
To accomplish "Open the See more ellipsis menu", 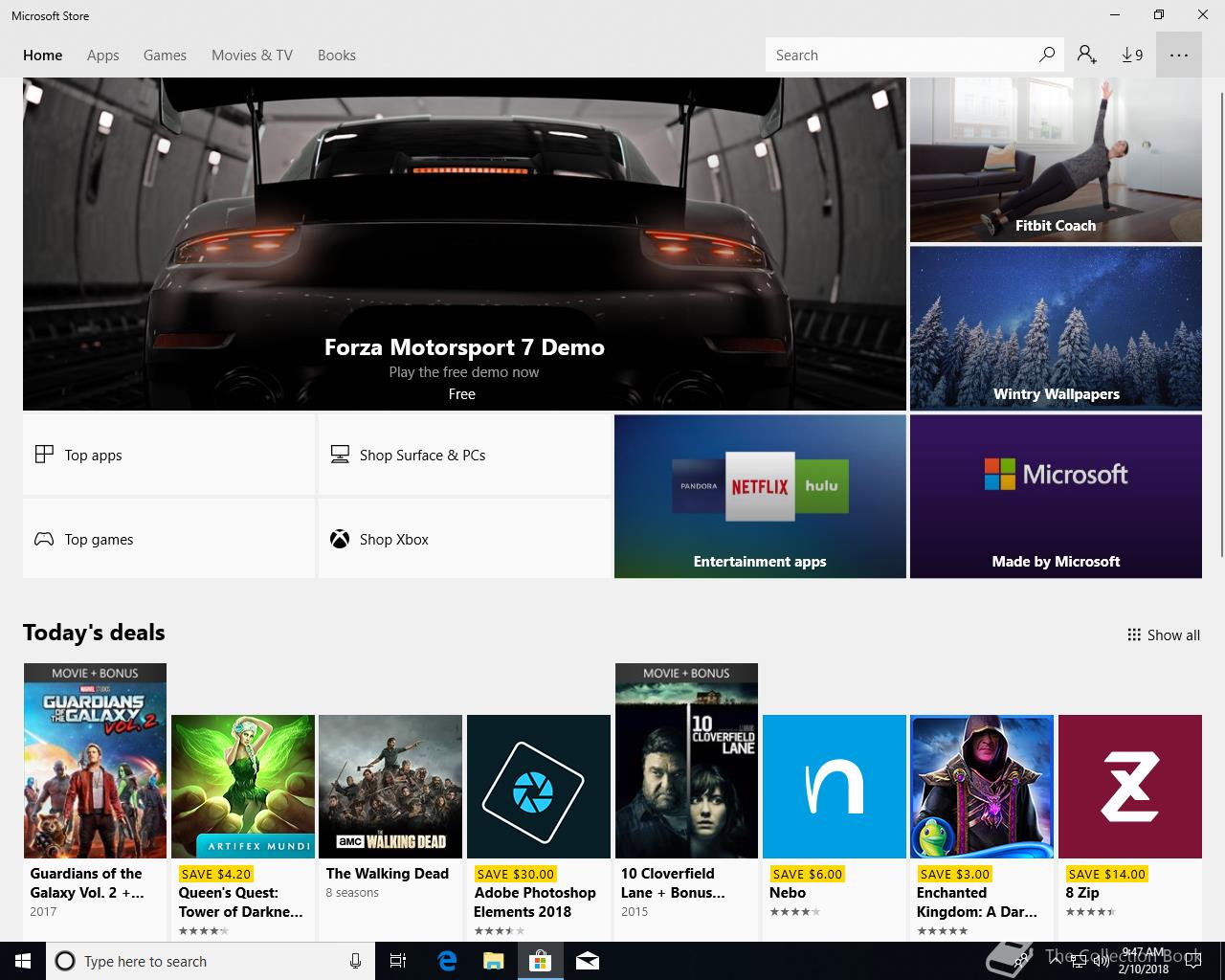I will [x=1179, y=55].
